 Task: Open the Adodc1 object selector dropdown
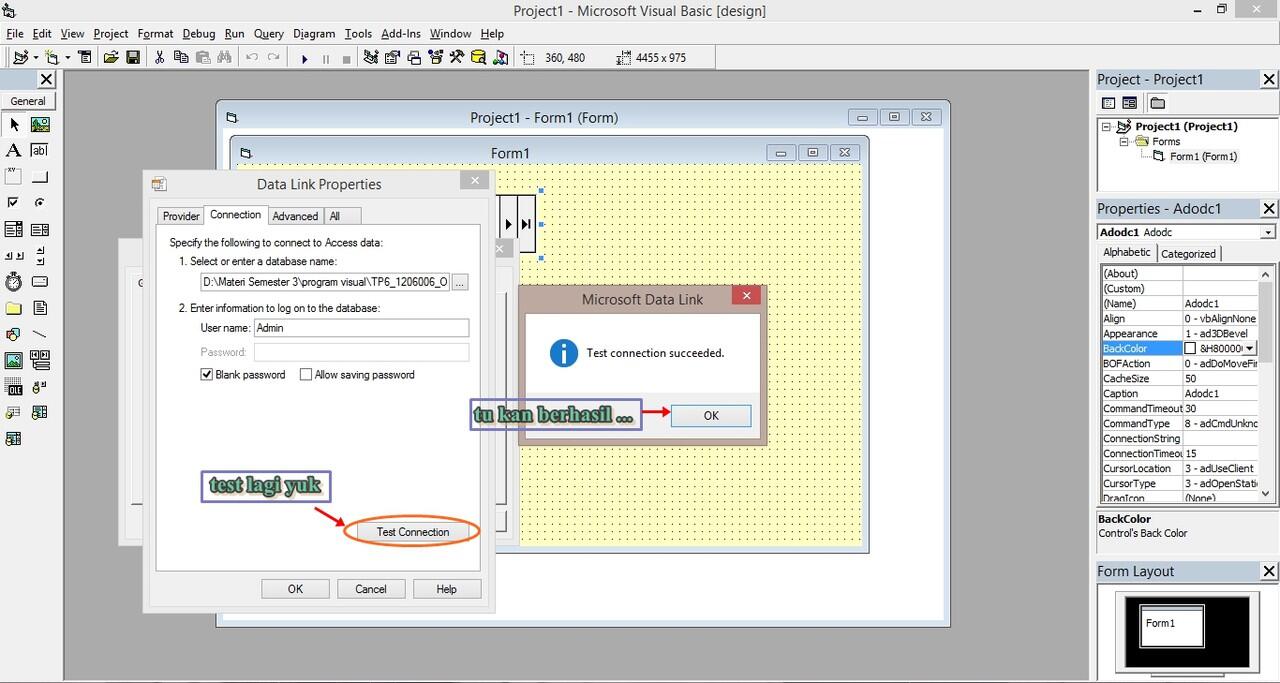(x=1267, y=232)
